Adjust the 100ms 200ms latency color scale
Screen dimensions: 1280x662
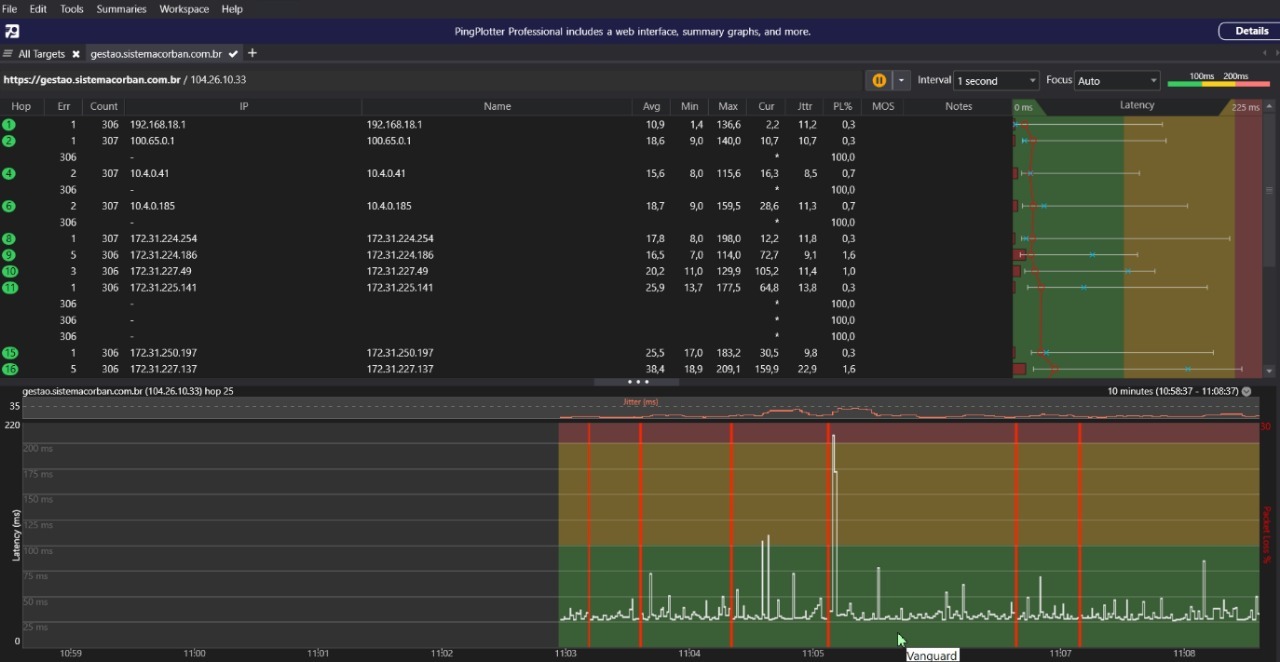(1218, 81)
